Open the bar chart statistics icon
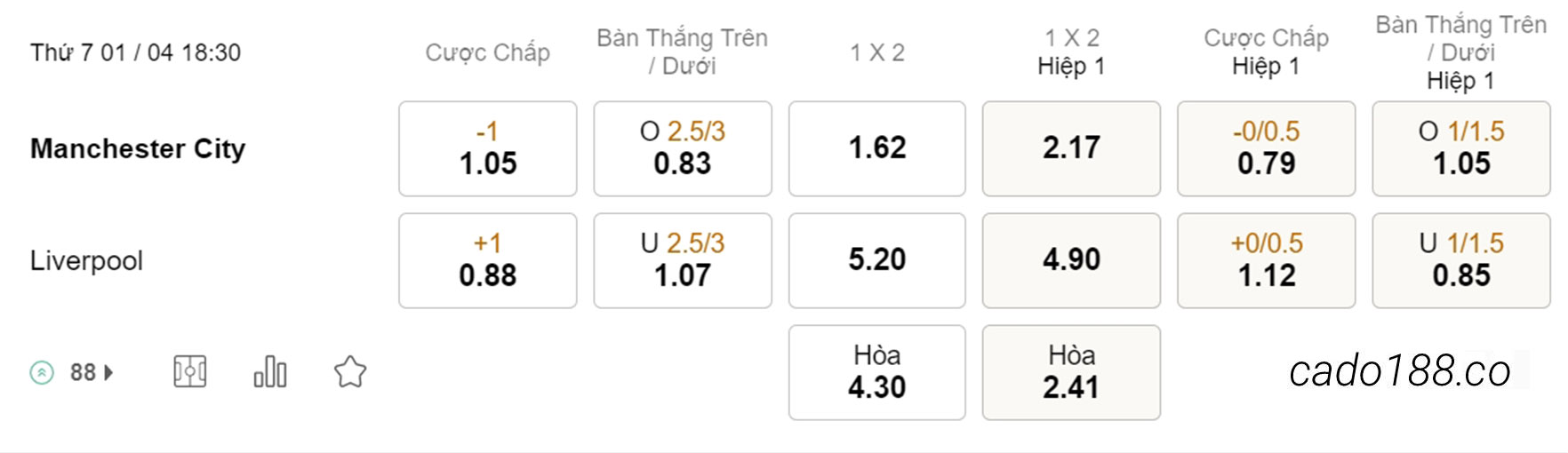1568x453 pixels. pyautogui.click(x=270, y=372)
